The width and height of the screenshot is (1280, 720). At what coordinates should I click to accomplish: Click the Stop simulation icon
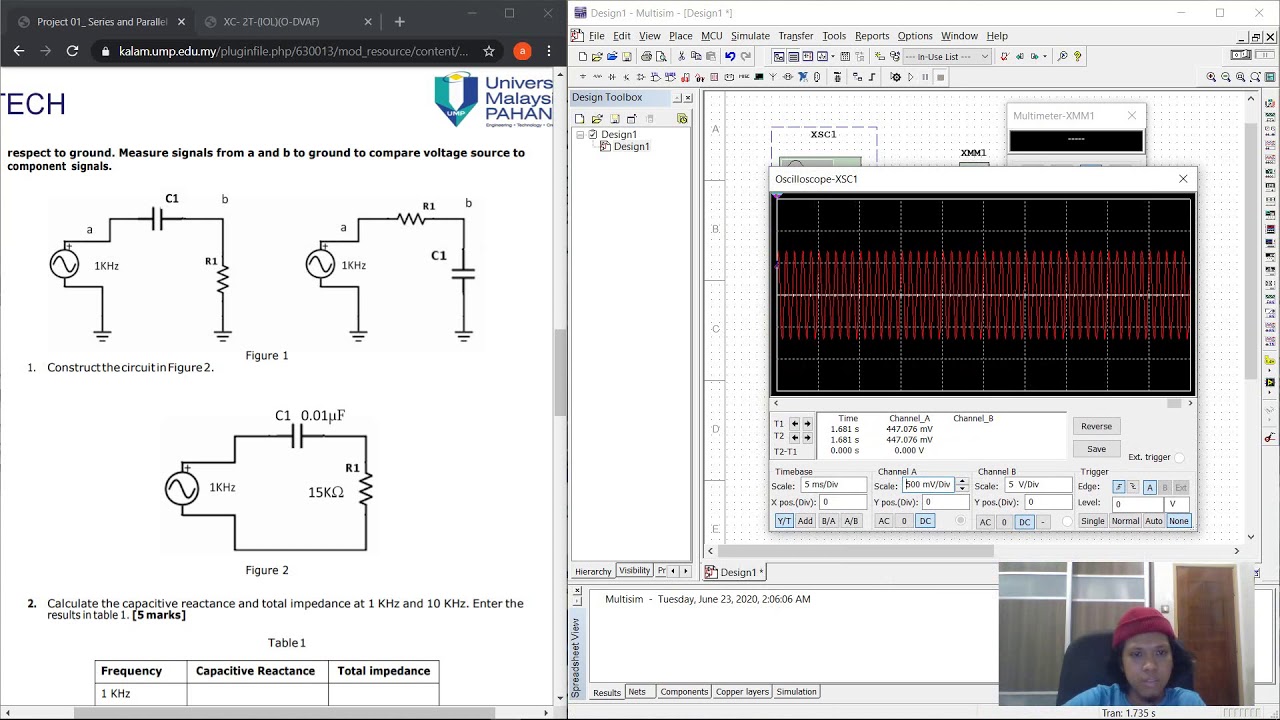tap(940, 77)
